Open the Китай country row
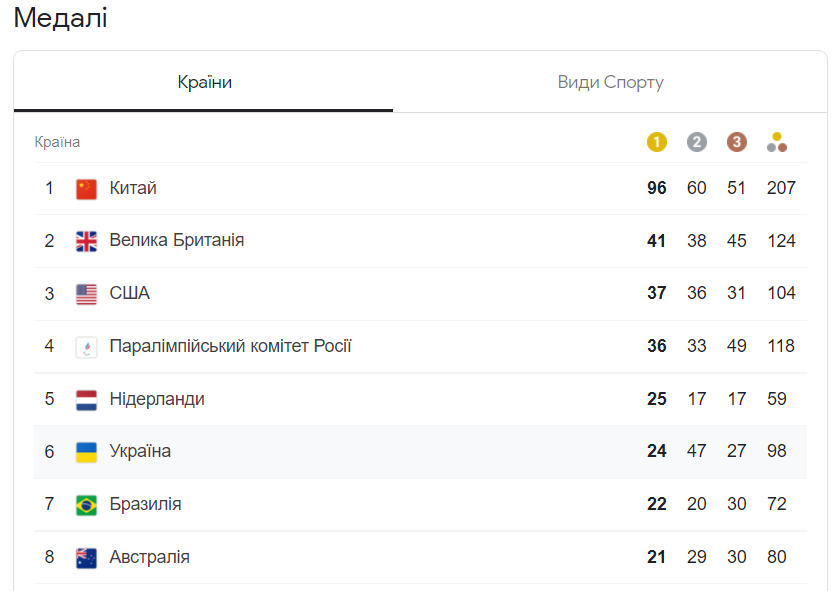Viewport: 840px width, 591px height. click(x=133, y=188)
